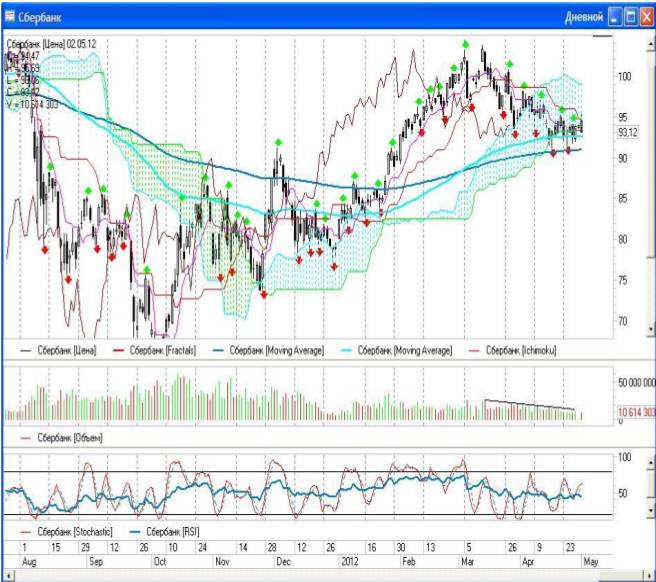Image resolution: width=656 pixels, height=582 pixels.
Task: Click the 70 price axis label
Action: (x=623, y=321)
